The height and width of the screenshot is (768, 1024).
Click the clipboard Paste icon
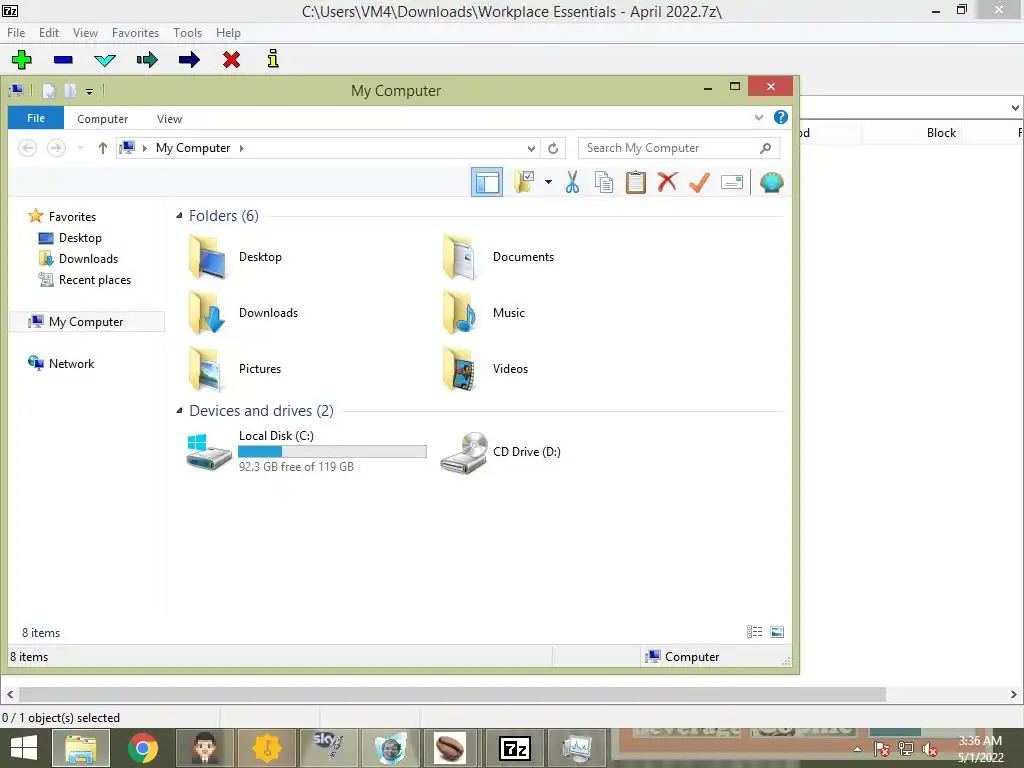pyautogui.click(x=635, y=182)
